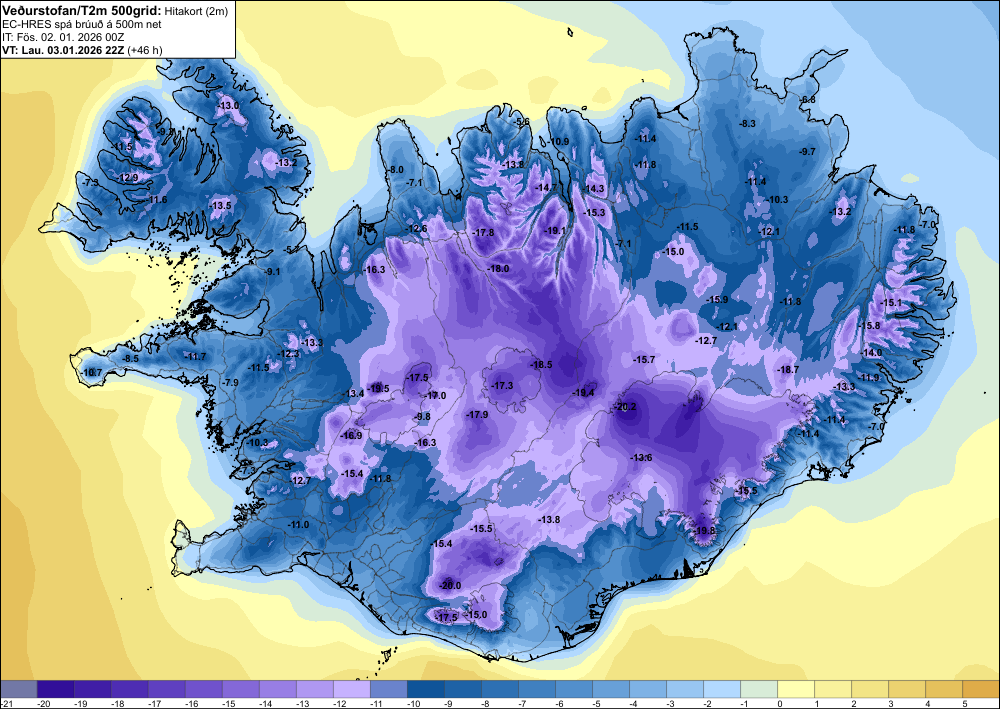Click the -17.8 temperature value
The width and height of the screenshot is (1000, 709).
point(483,233)
